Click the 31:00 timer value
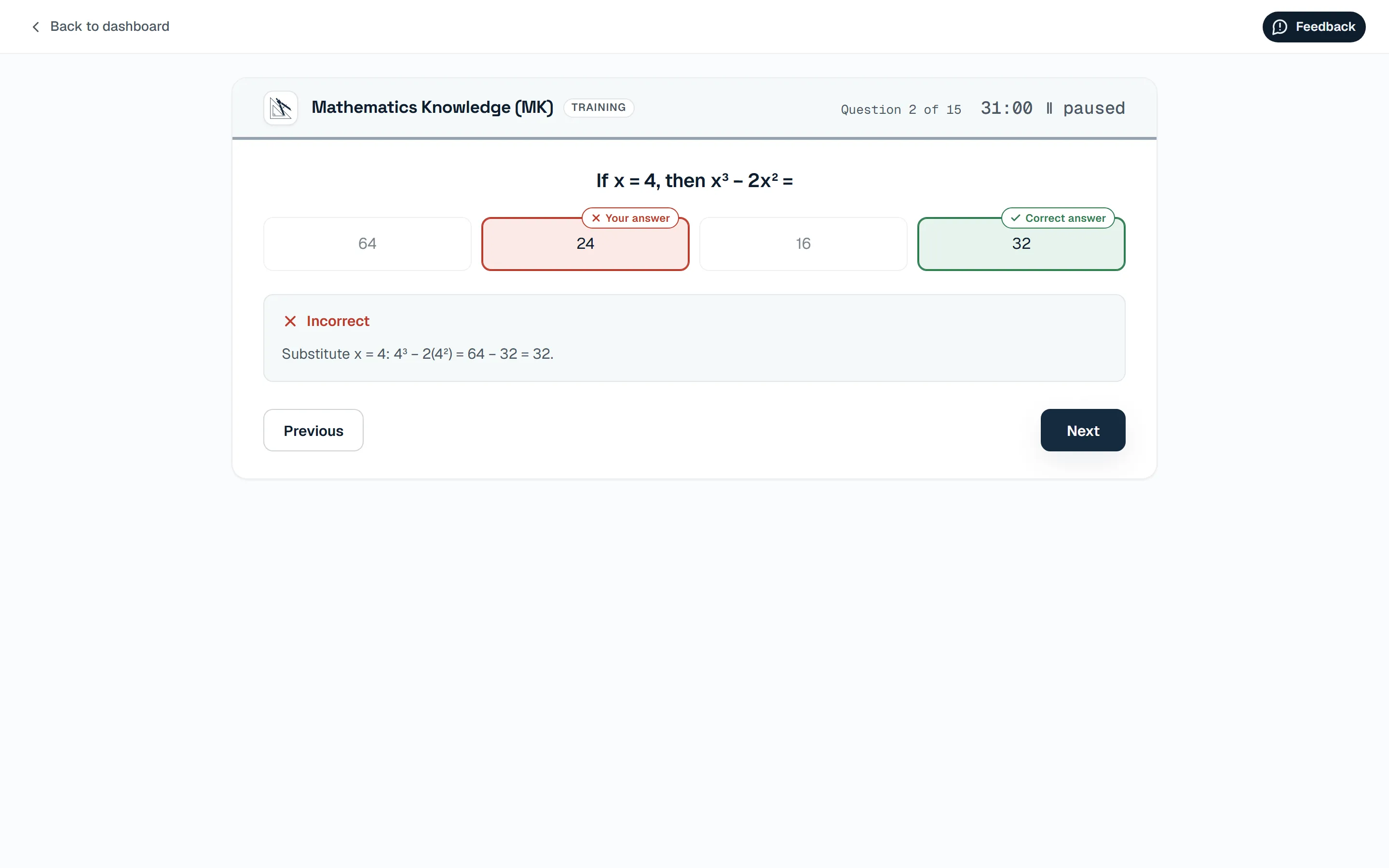This screenshot has height=868, width=1389. click(x=1006, y=108)
